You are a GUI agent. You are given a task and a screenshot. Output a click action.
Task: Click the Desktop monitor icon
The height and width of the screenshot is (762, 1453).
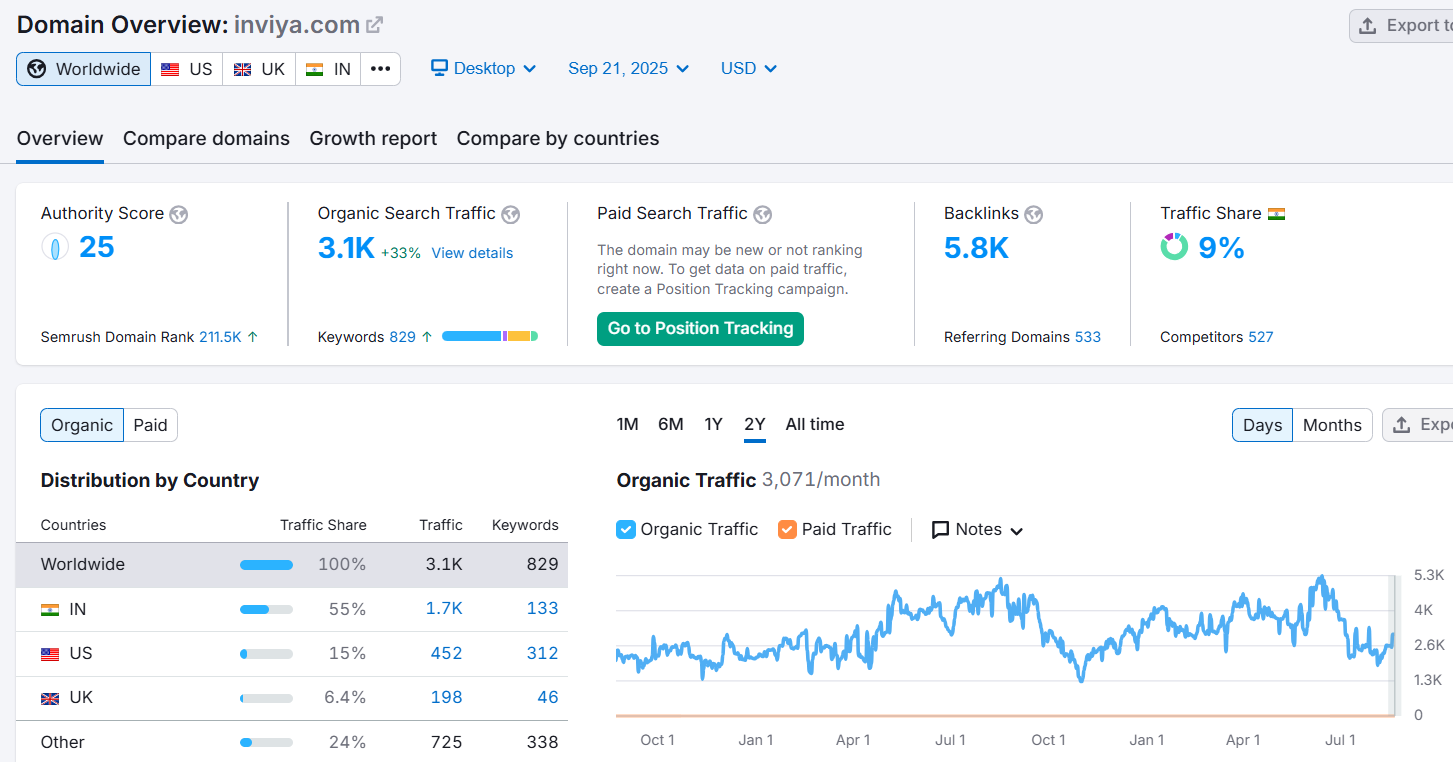[439, 68]
